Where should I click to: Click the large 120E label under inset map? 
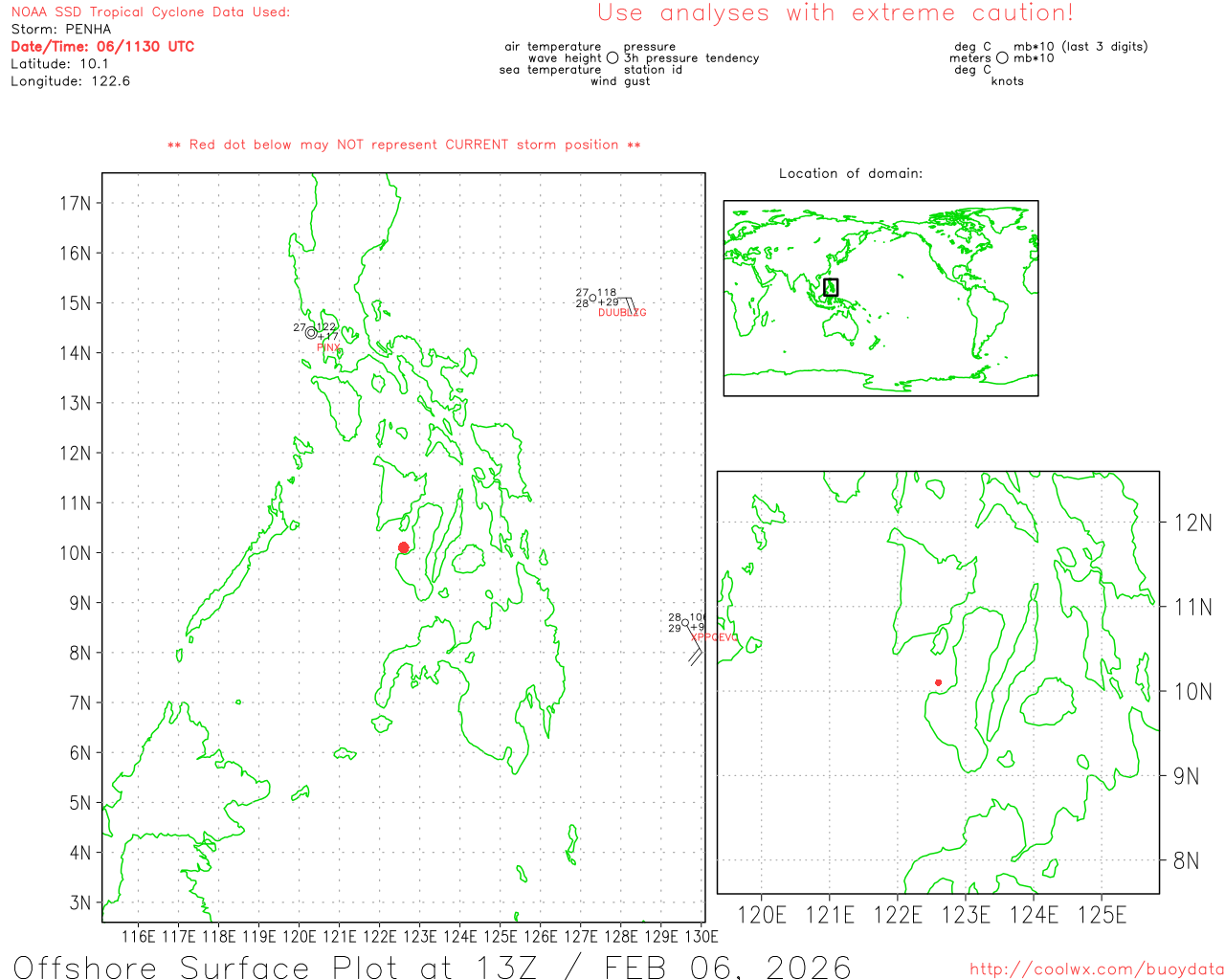(762, 915)
